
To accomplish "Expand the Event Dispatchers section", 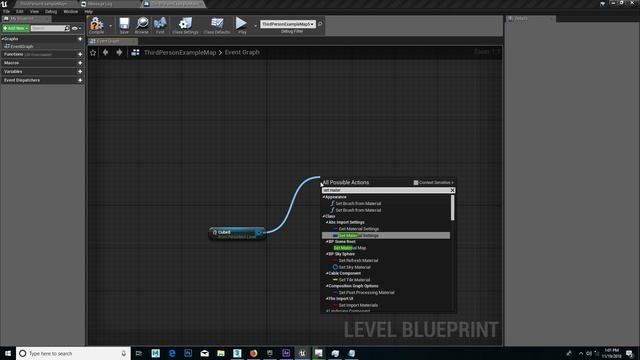I will [x=22, y=80].
